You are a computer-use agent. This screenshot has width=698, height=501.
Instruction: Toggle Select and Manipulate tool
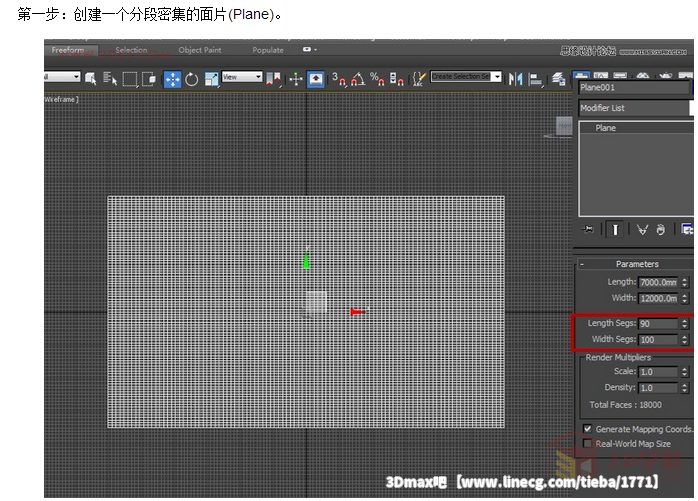pos(296,79)
